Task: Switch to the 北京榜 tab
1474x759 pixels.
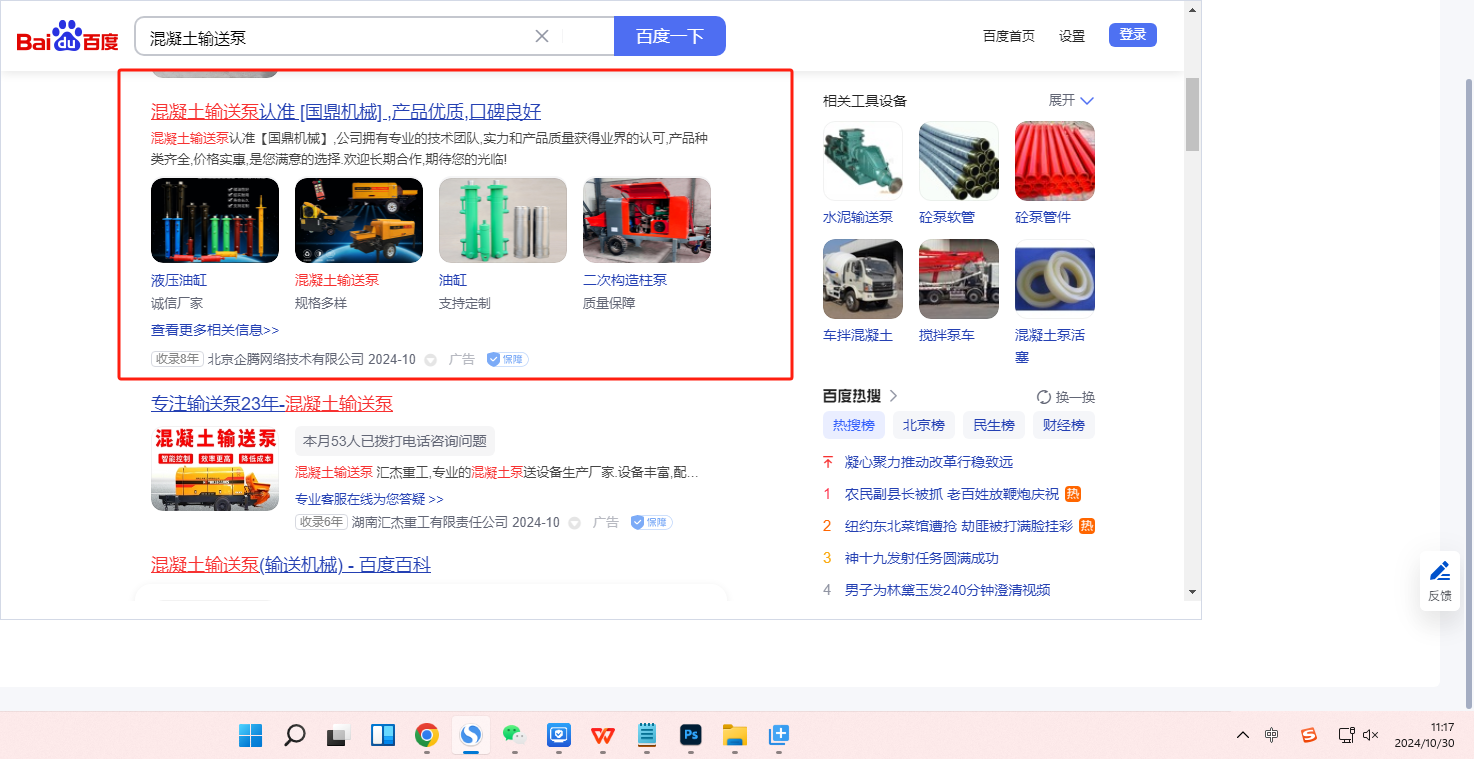Action: (x=924, y=425)
